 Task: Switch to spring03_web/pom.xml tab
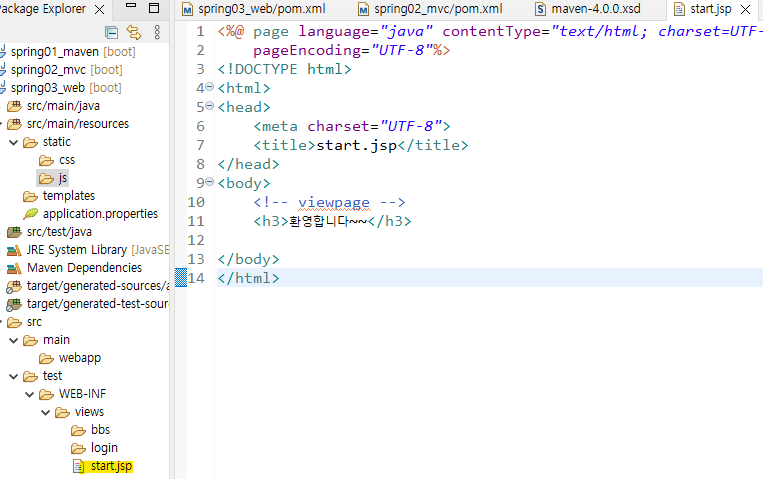point(261,9)
